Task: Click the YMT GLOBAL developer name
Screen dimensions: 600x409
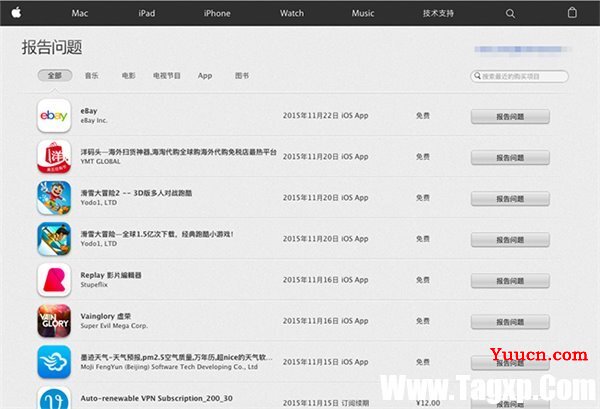Action: click(100, 161)
